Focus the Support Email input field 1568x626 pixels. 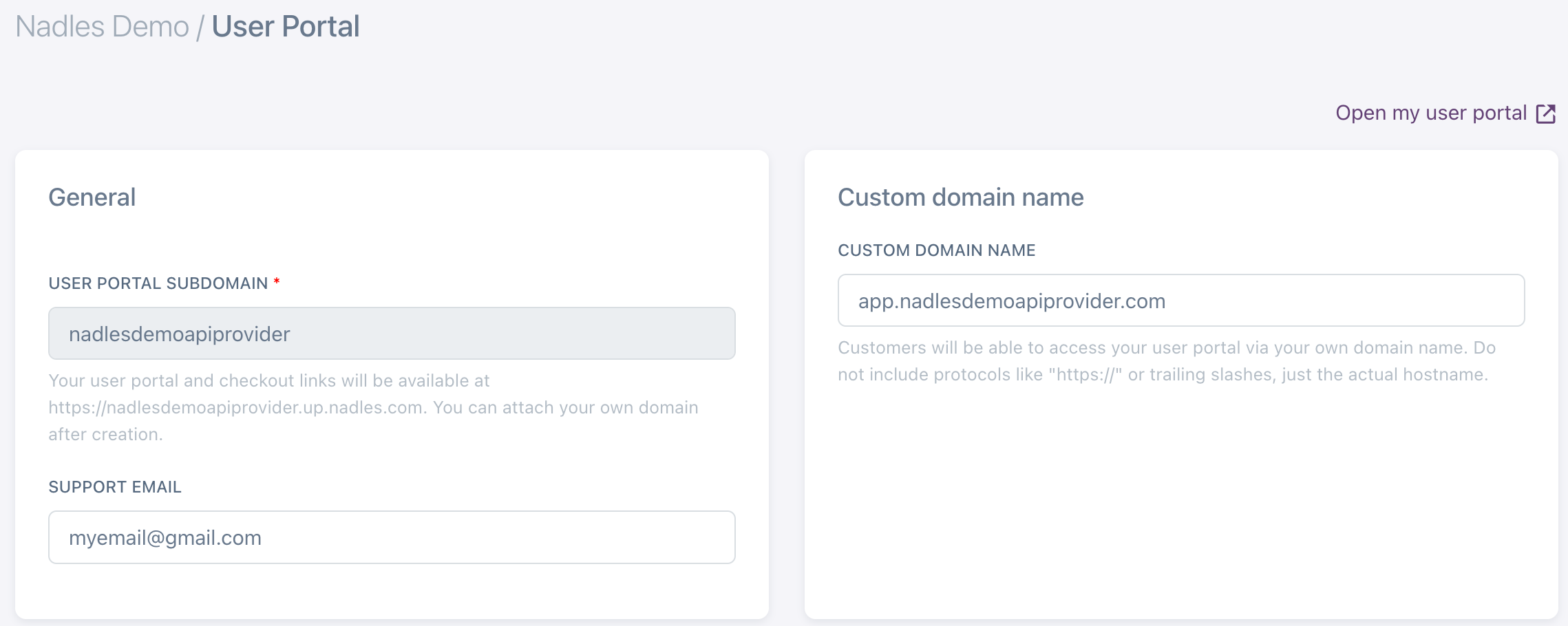392,537
